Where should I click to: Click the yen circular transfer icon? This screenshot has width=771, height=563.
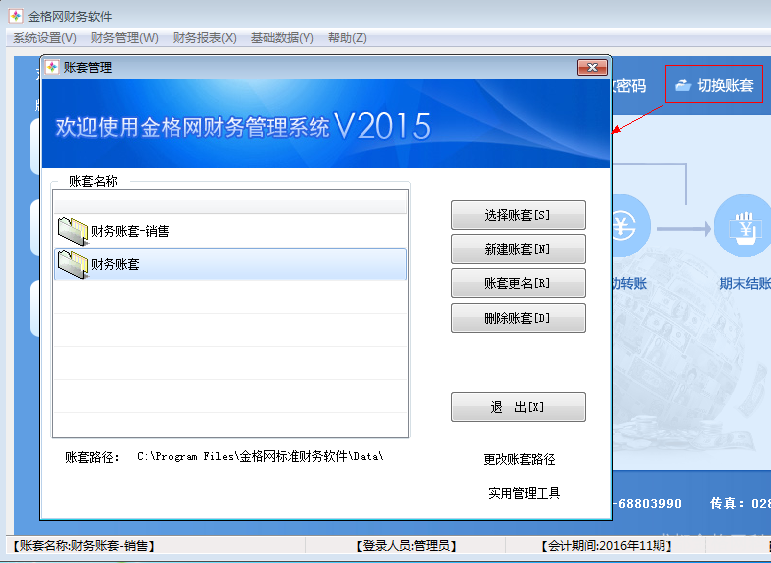[x=625, y=225]
